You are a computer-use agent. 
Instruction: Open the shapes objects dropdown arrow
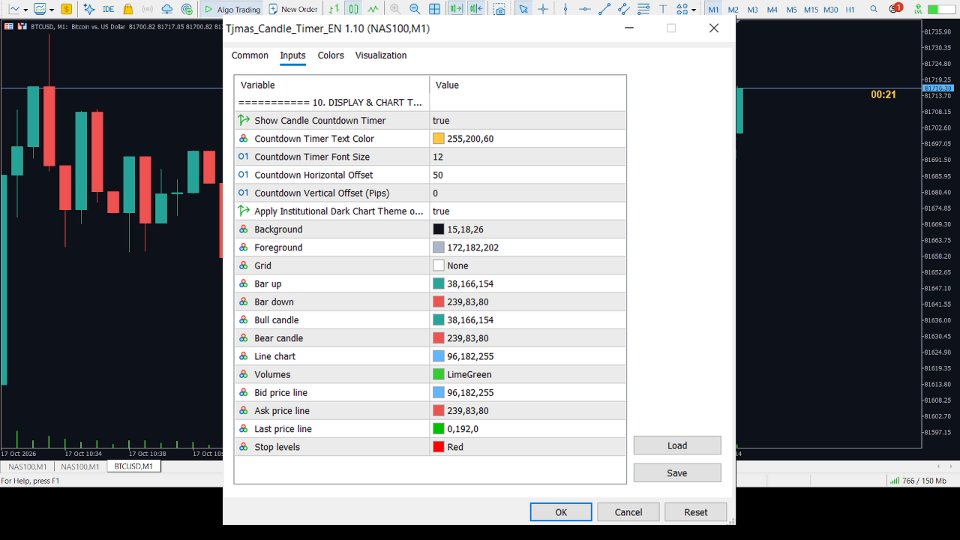tap(694, 10)
